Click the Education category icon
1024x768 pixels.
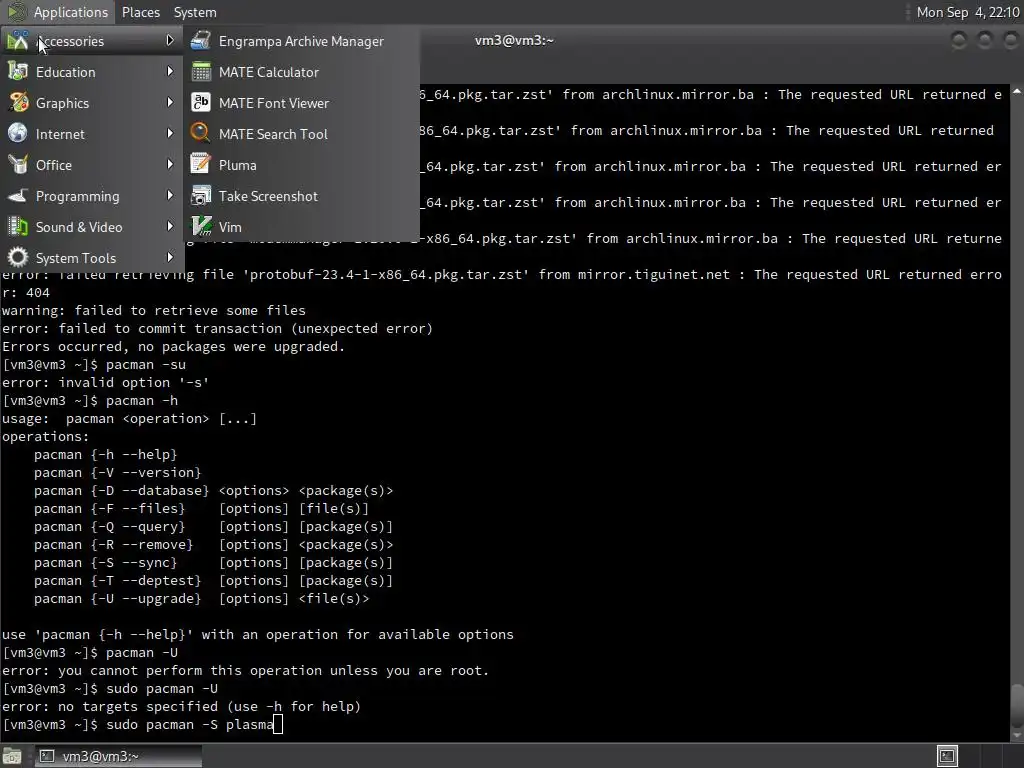(x=18, y=72)
